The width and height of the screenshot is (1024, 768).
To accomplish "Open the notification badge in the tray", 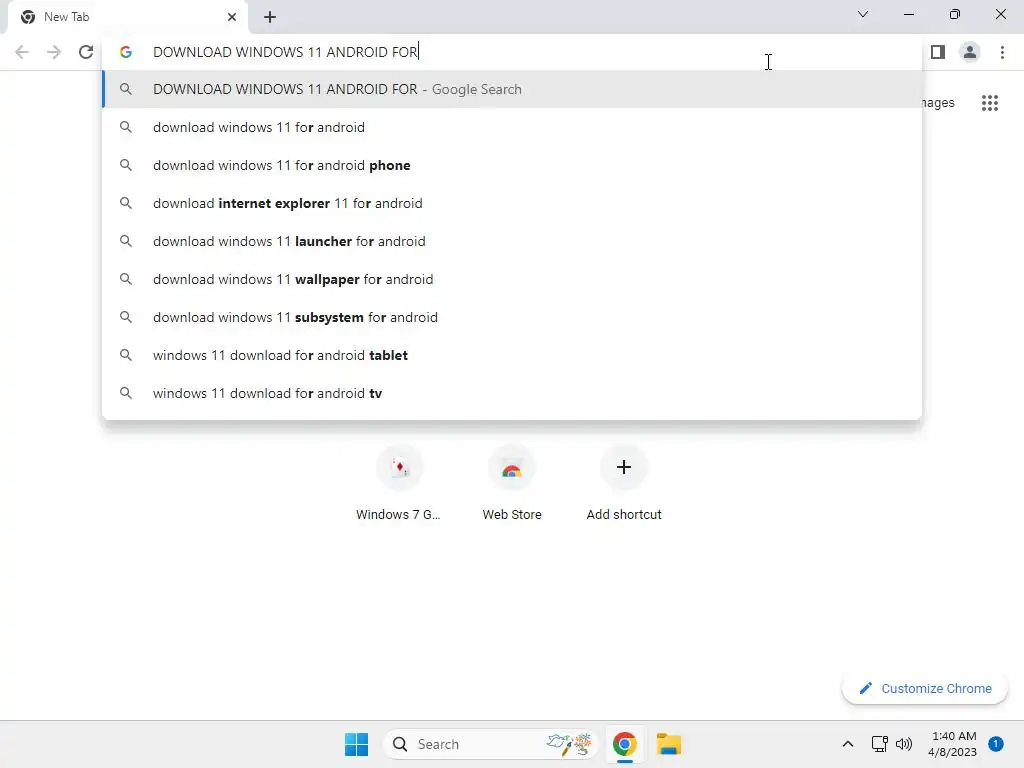I will coord(996,744).
